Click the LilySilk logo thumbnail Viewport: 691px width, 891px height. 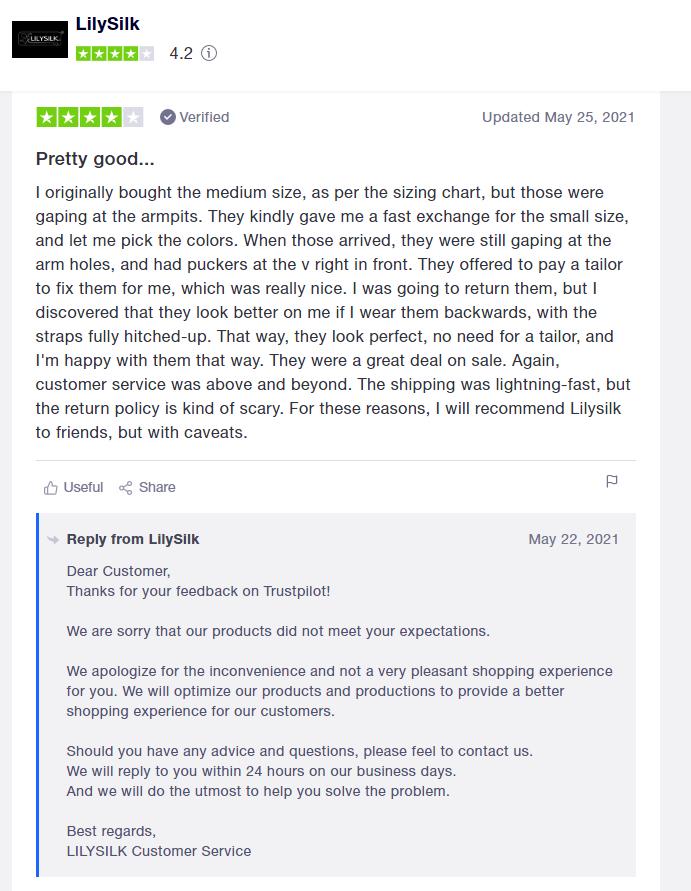point(40,40)
